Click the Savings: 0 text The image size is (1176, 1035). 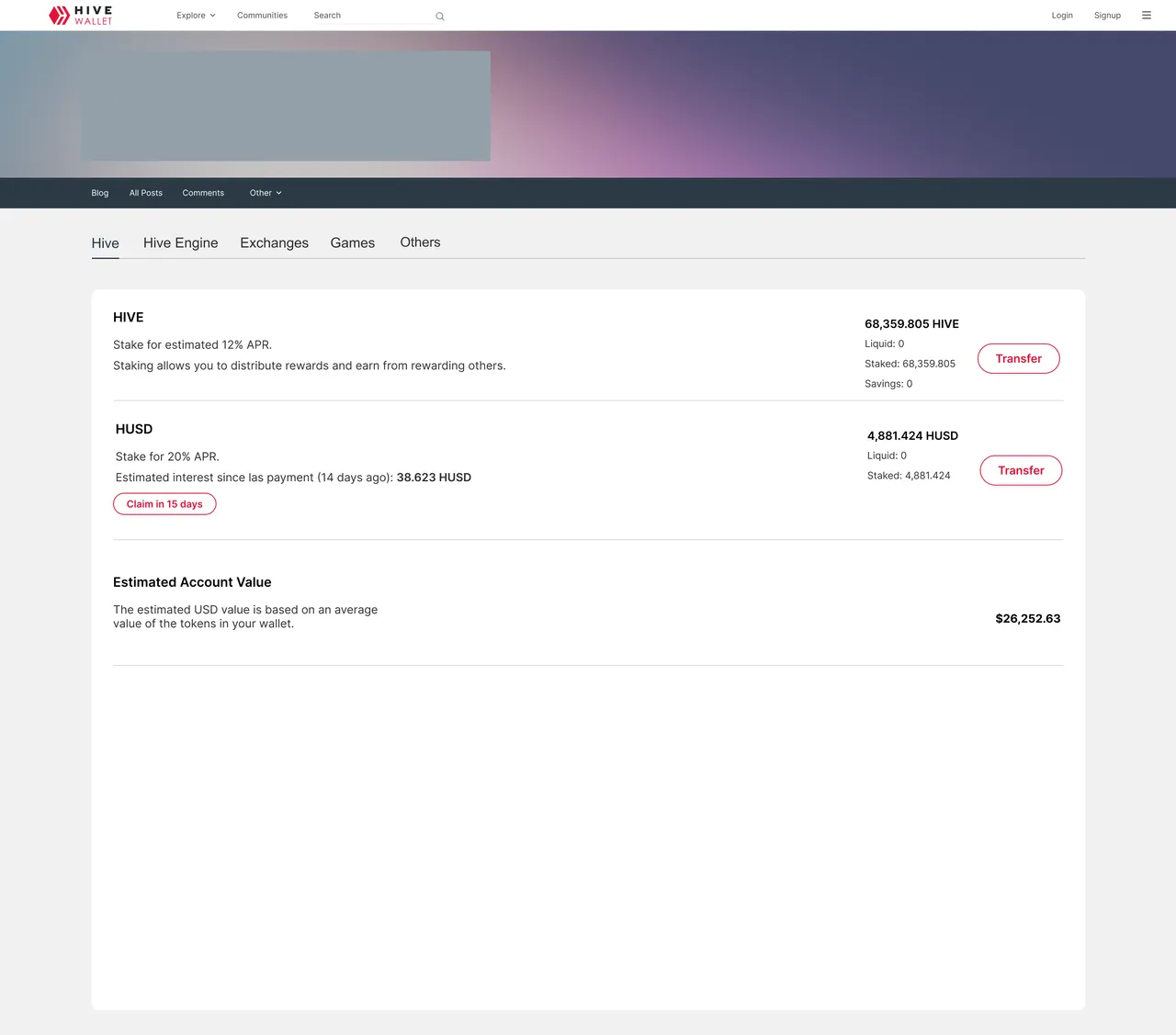pyautogui.click(x=888, y=384)
